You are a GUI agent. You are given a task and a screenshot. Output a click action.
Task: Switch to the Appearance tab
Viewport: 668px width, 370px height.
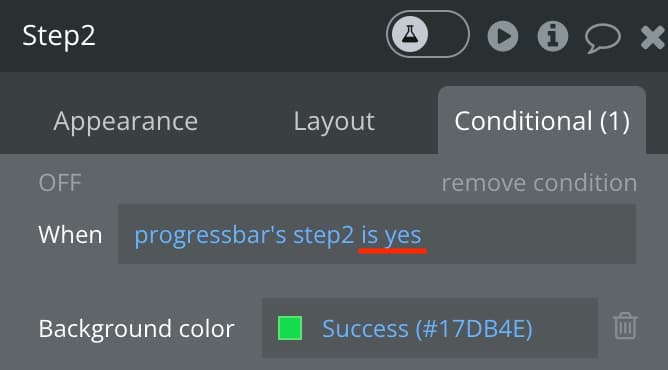click(126, 121)
